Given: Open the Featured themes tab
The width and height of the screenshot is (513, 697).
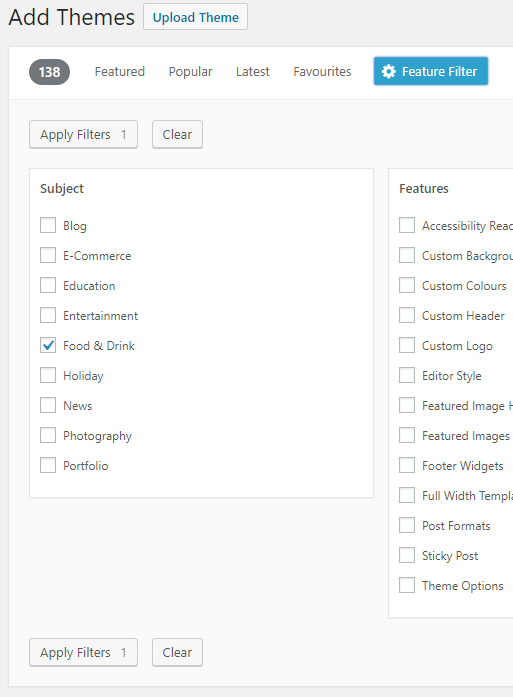Looking at the screenshot, I should click(120, 72).
